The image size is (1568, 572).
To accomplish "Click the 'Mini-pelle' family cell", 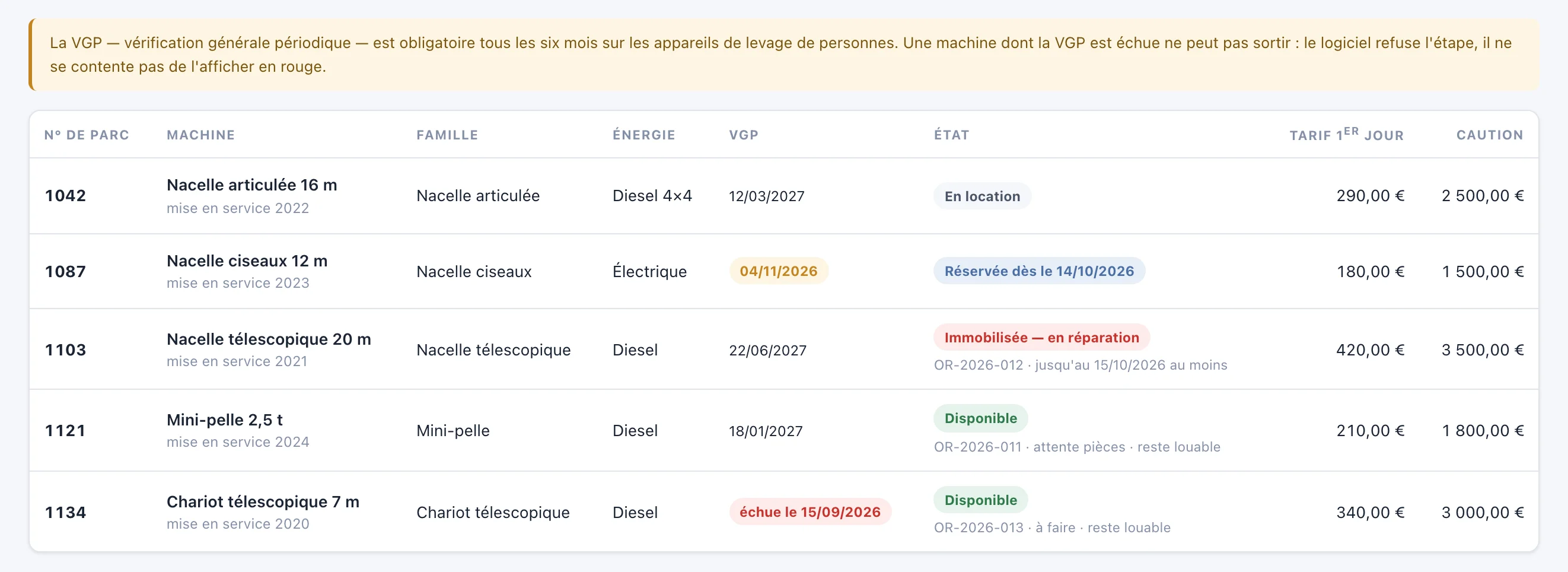I will [x=453, y=431].
